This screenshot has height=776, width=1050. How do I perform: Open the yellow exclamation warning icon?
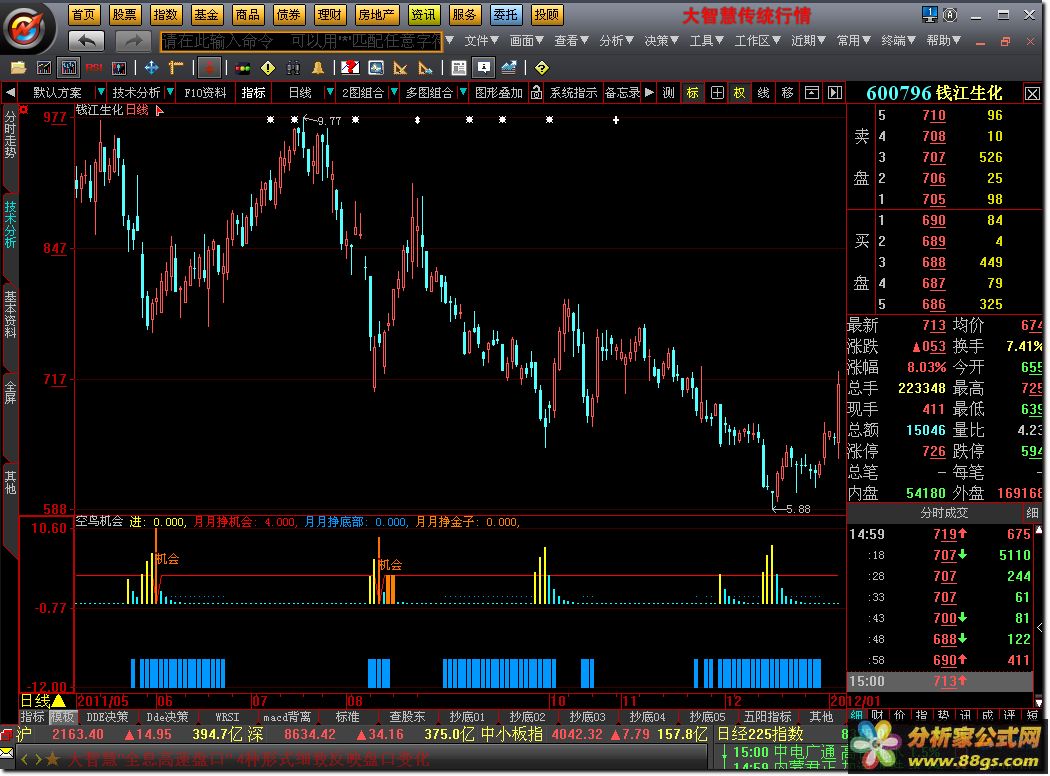tap(268, 68)
